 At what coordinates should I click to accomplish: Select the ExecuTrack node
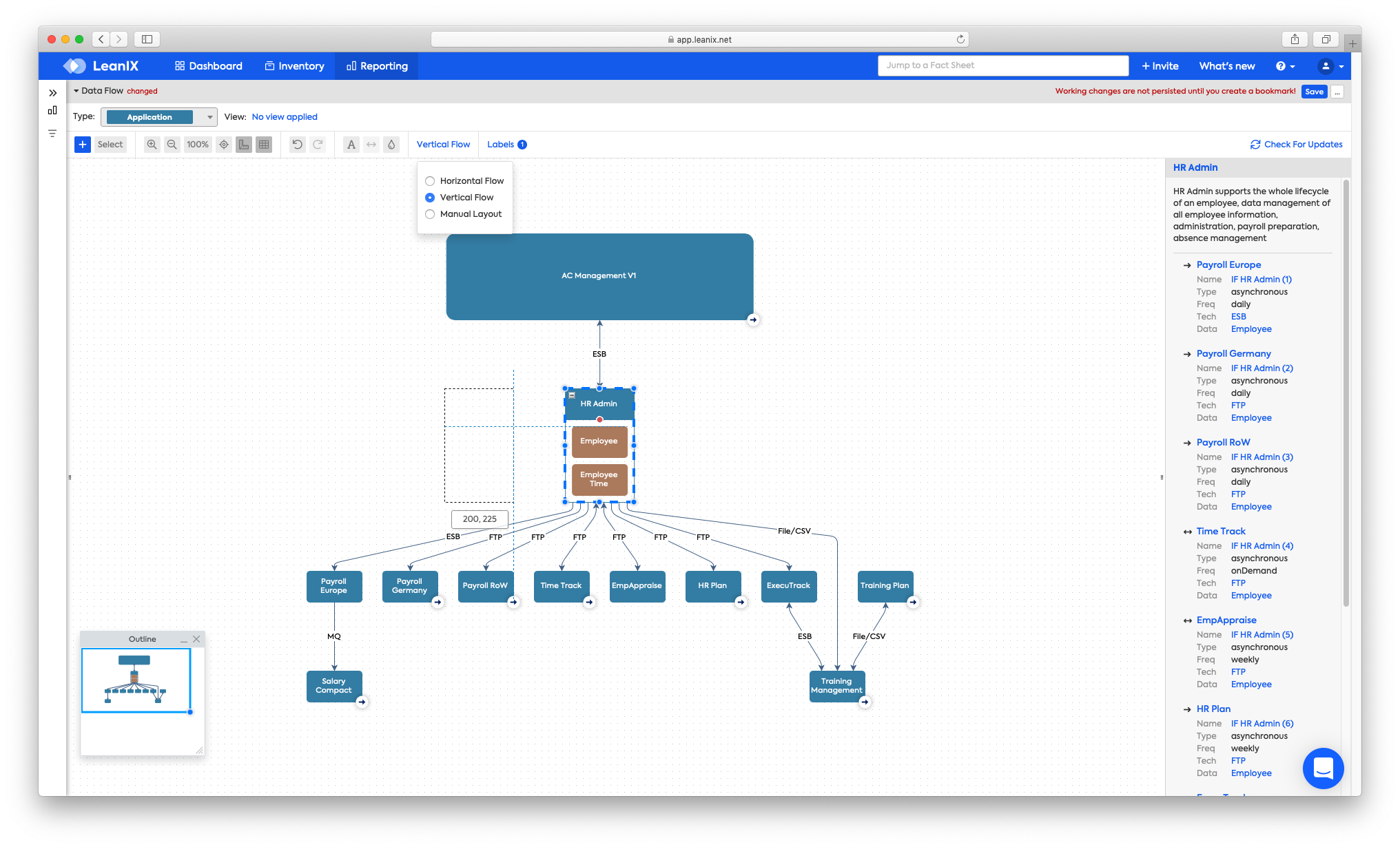click(789, 586)
